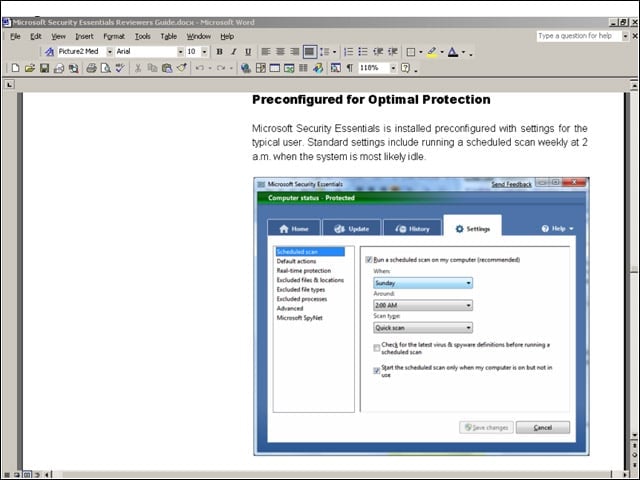Open the Style dropdown showing Picture2 Med
The image size is (640, 480).
coord(109,52)
